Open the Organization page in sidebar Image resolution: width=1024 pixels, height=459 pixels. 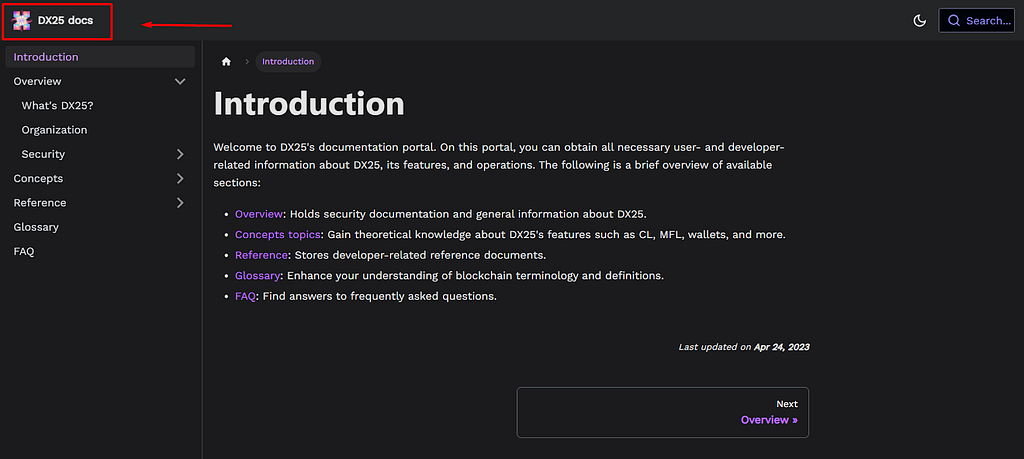click(x=54, y=130)
